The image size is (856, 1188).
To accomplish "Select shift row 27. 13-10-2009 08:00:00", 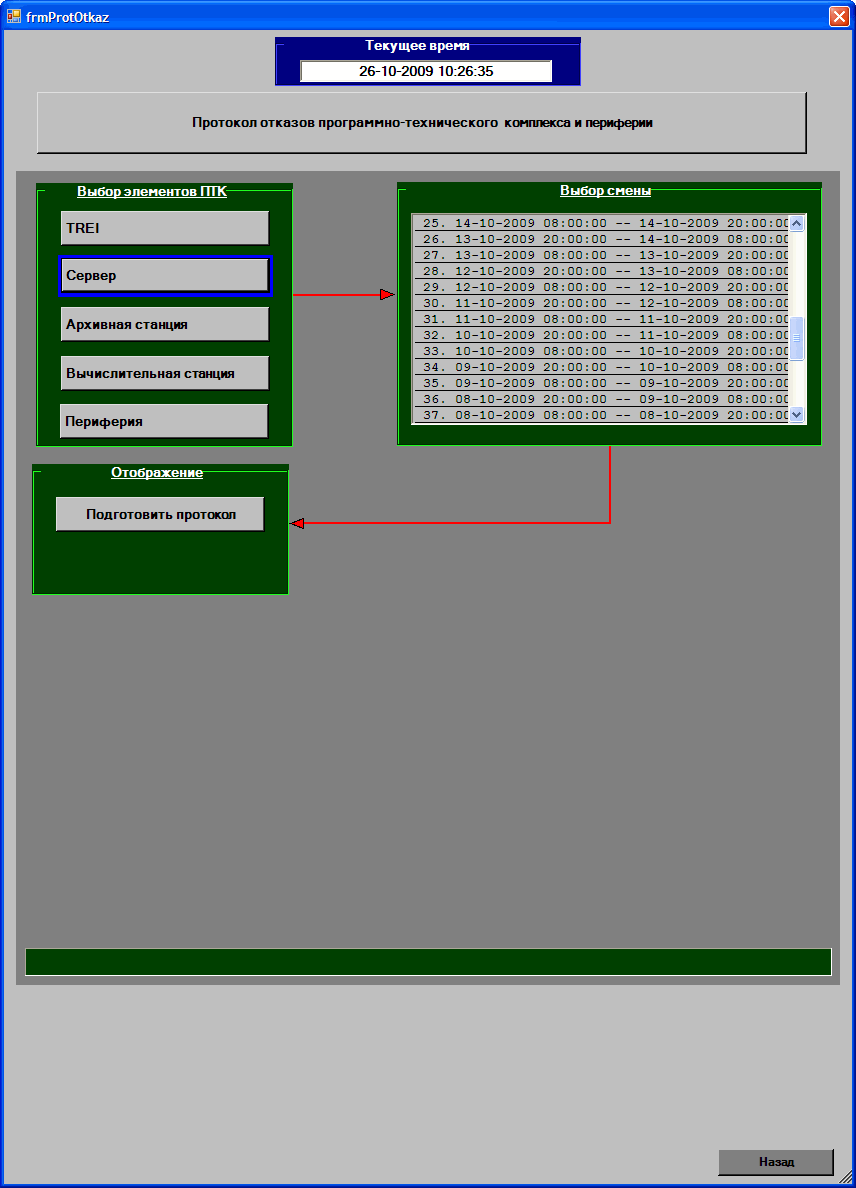I will [x=601, y=255].
